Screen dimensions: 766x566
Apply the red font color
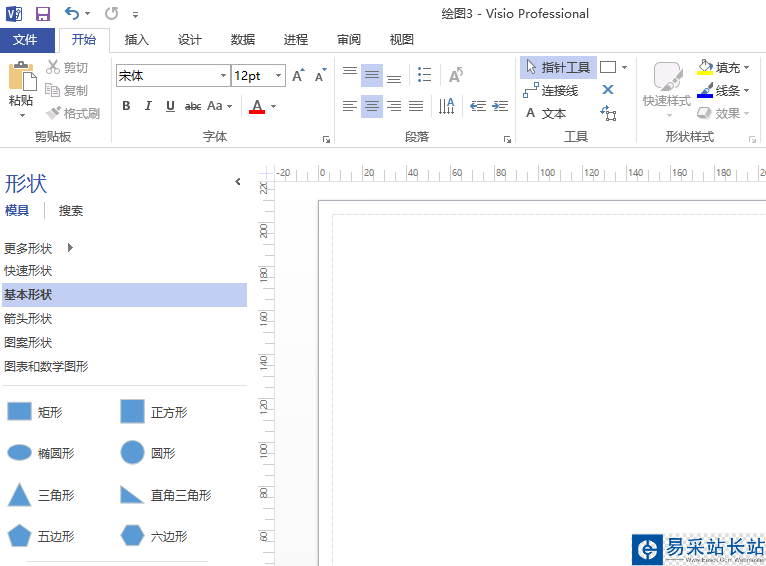pos(257,106)
